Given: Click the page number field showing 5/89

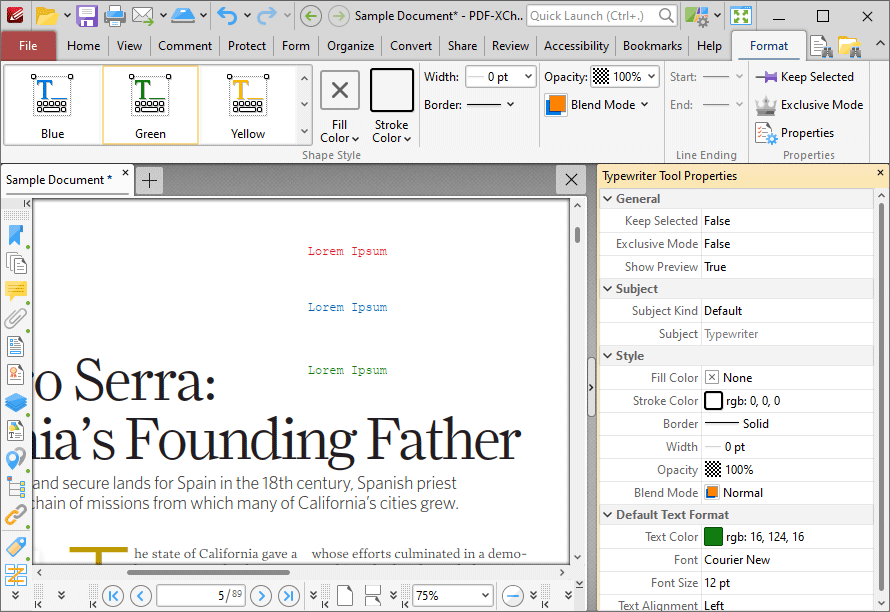Looking at the screenshot, I should tap(201, 596).
